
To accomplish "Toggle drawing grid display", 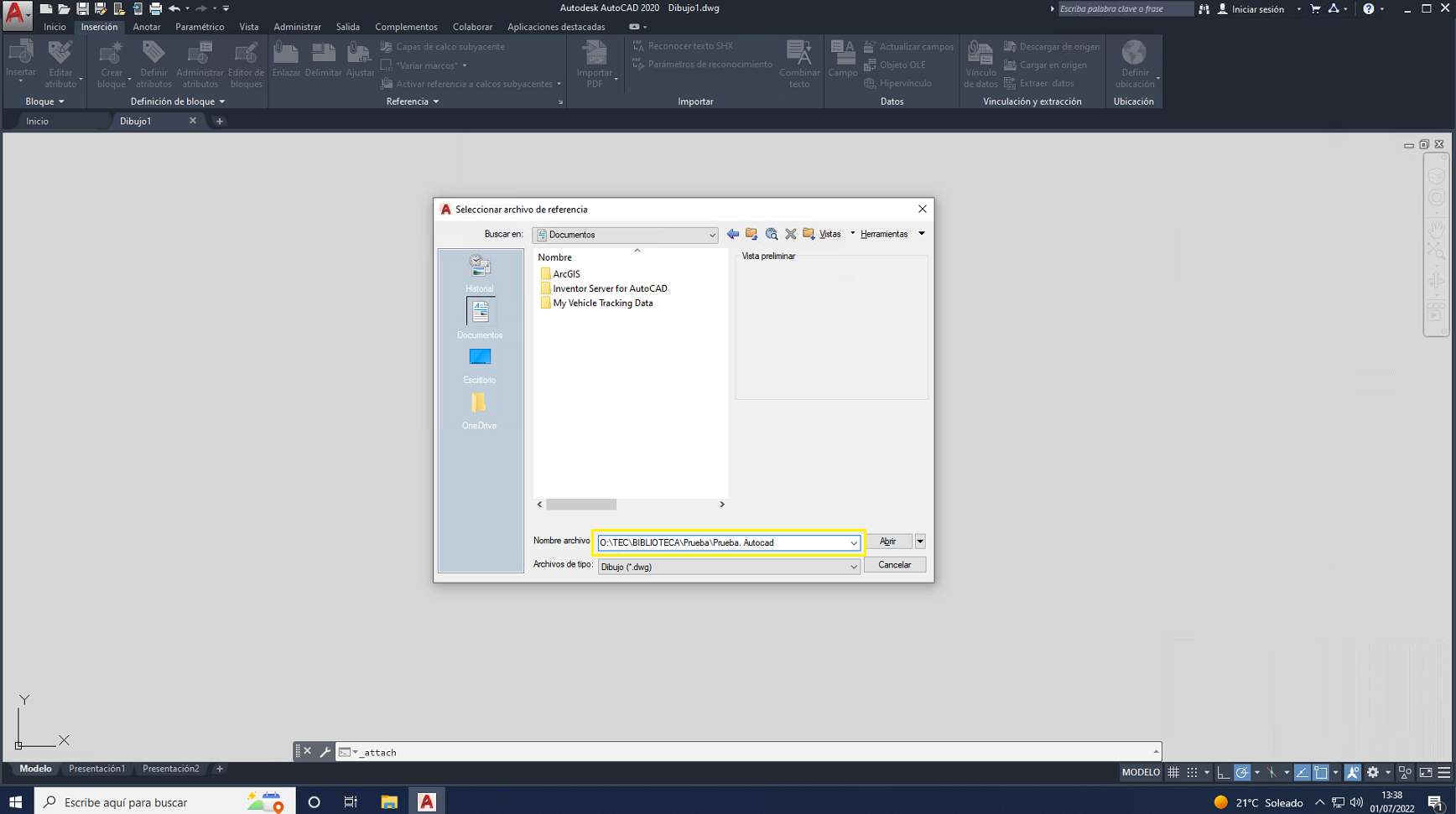I will (1173, 772).
